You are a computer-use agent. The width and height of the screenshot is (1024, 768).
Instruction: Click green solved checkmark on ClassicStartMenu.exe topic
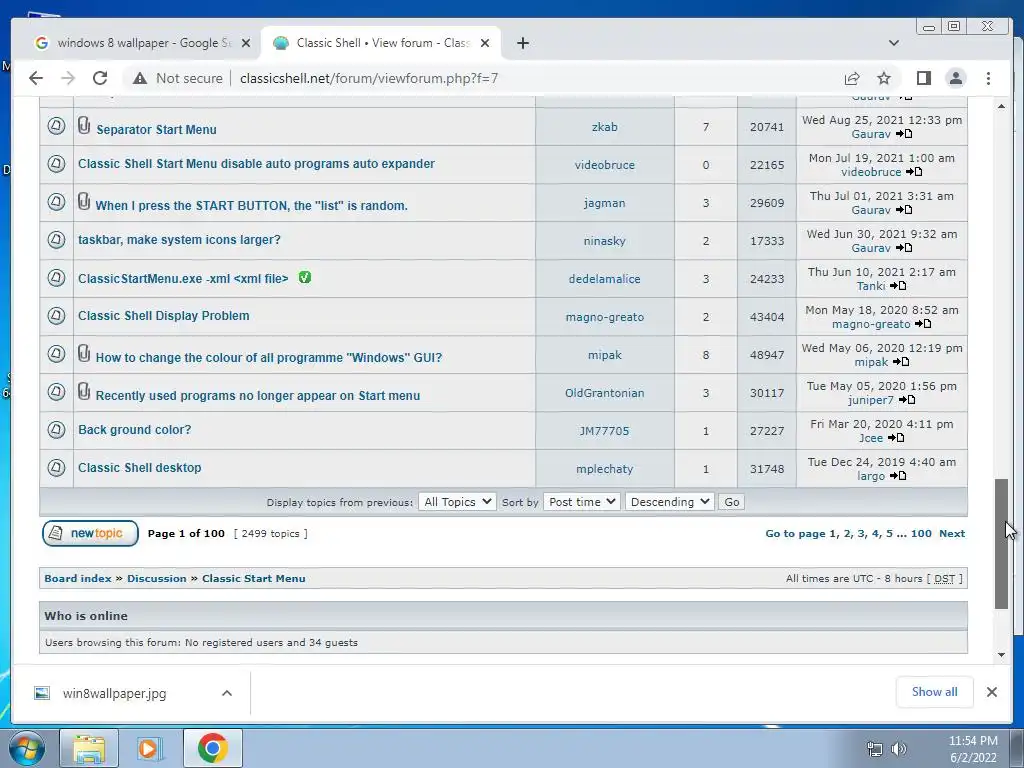(x=305, y=278)
